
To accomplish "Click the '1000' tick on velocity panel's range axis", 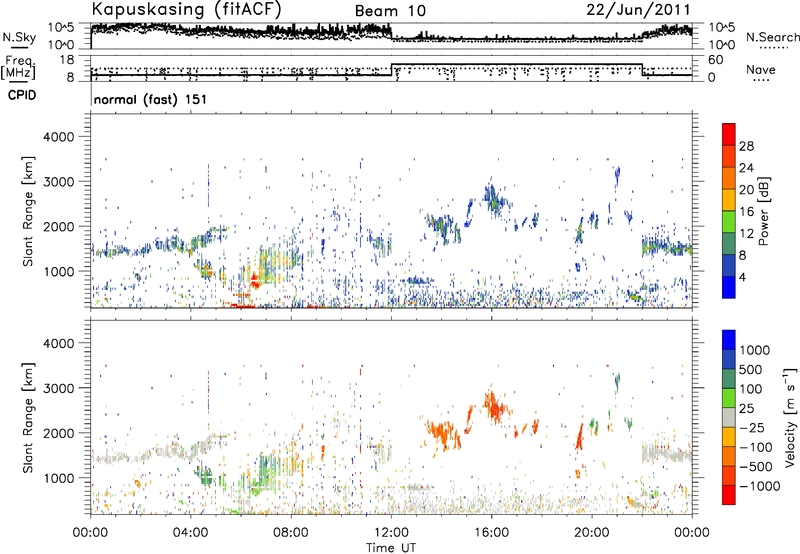I will click(59, 478).
